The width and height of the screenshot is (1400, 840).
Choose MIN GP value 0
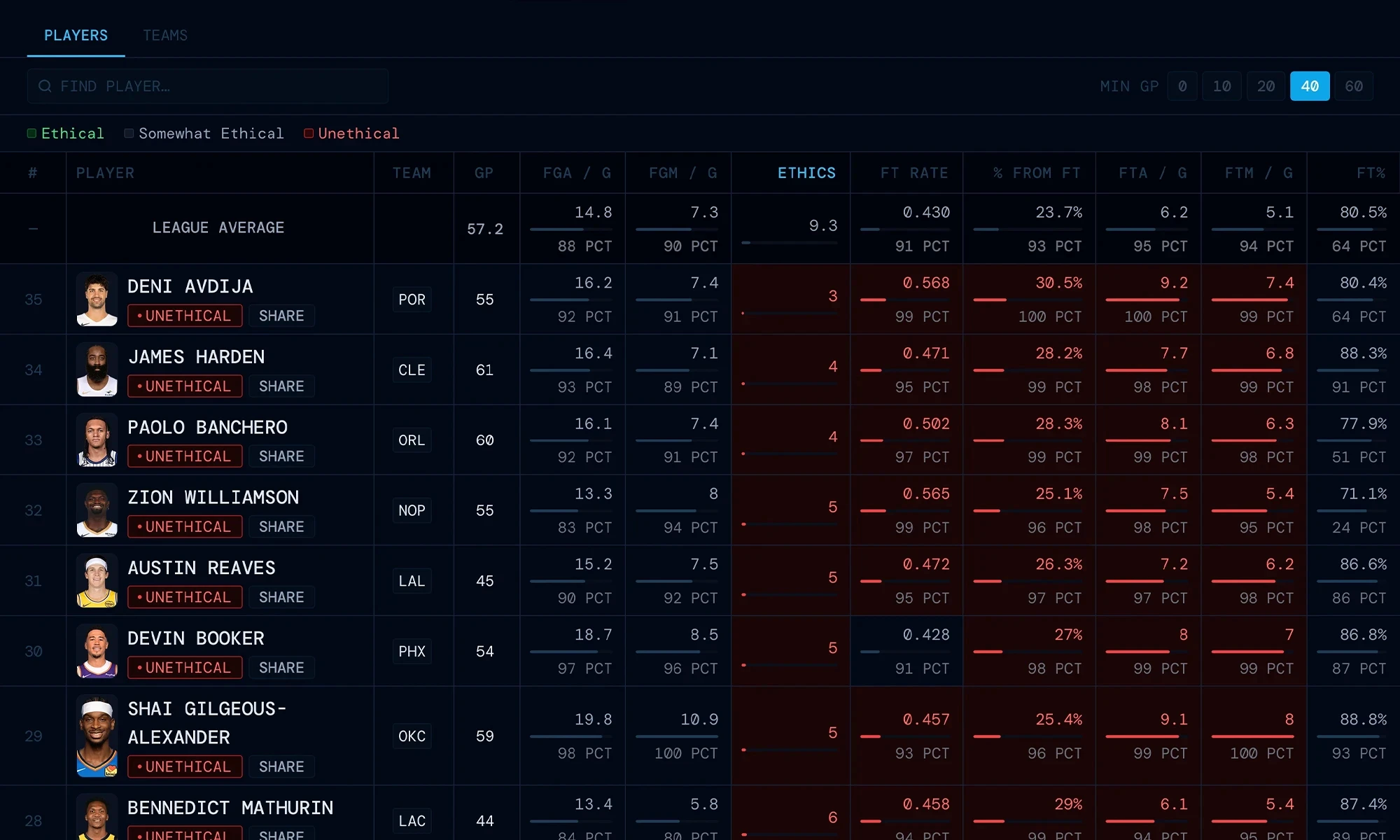[1182, 86]
